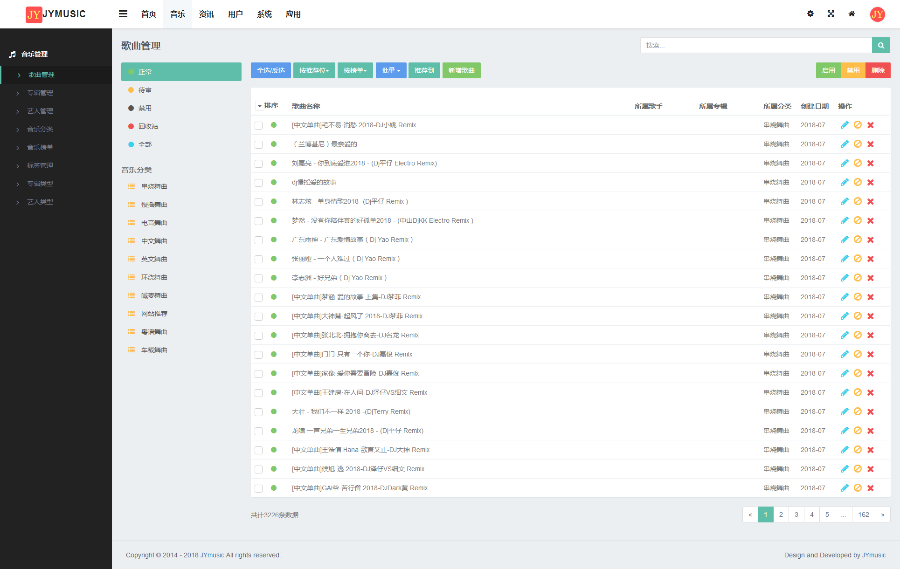This screenshot has height=569, width=900.
Task: Open the gear settings icon in header
Action: [810, 14]
